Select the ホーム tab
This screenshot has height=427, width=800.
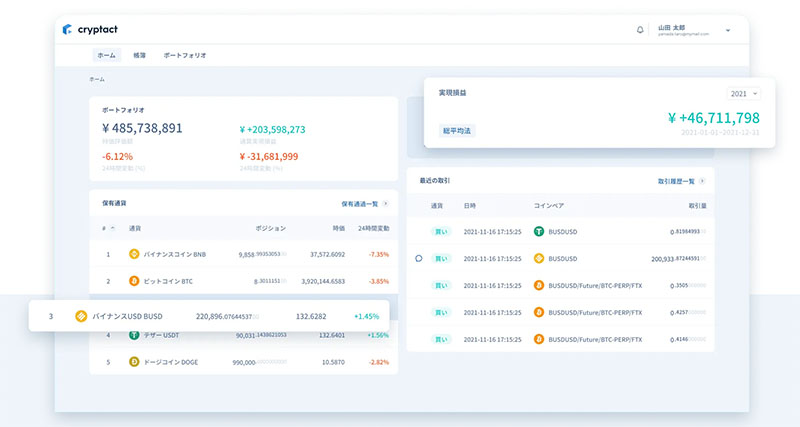pos(107,55)
